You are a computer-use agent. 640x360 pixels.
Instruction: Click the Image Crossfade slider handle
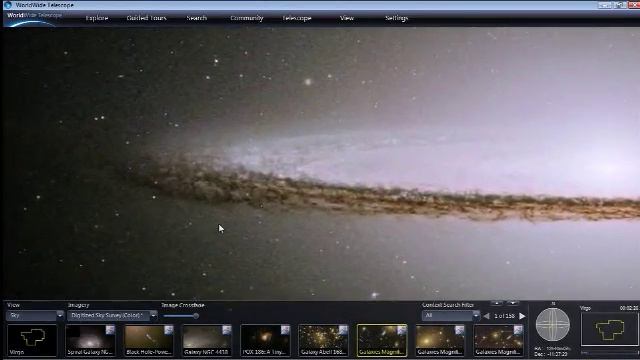(196, 316)
